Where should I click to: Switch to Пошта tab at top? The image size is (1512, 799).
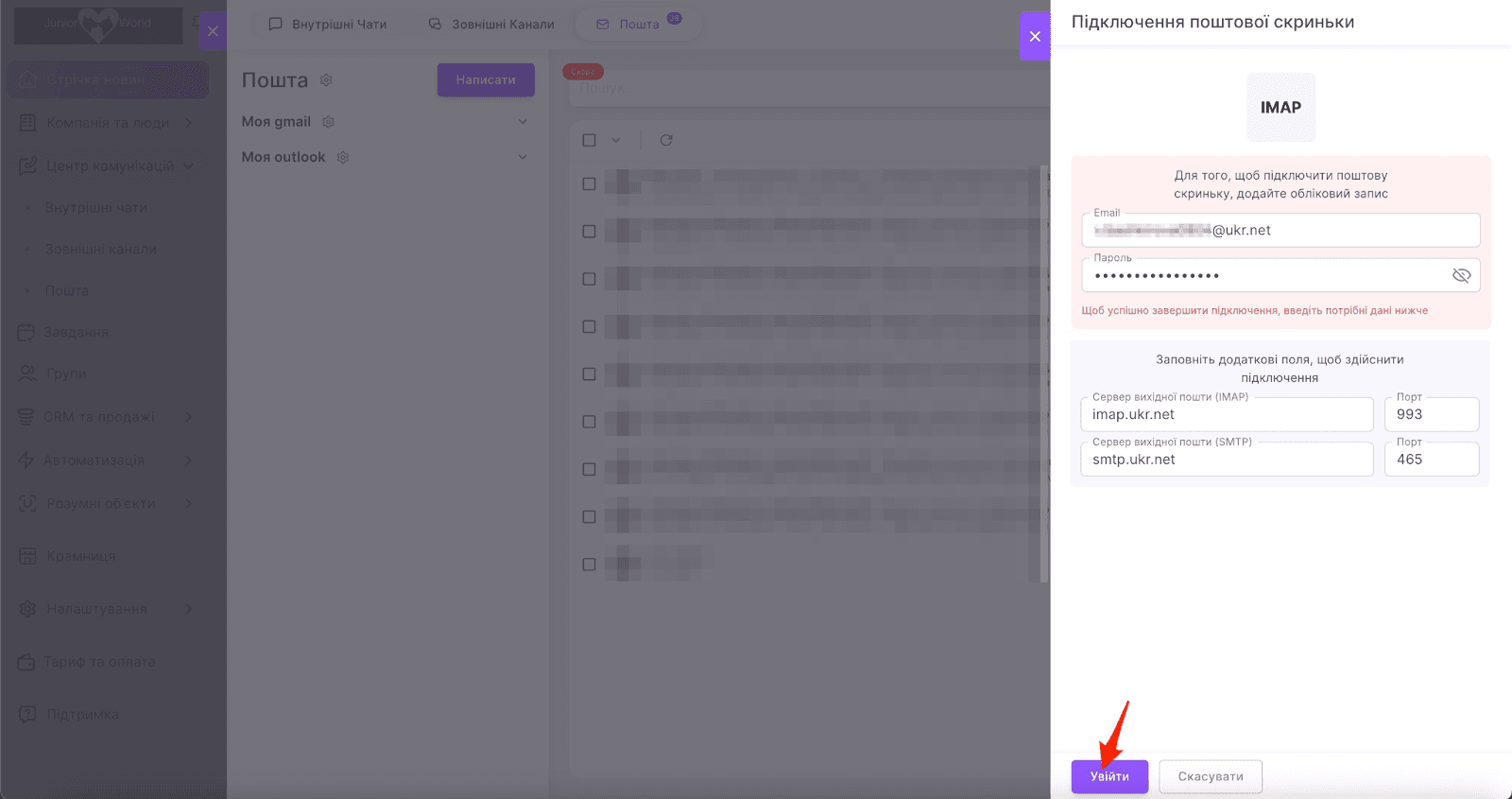[639, 24]
